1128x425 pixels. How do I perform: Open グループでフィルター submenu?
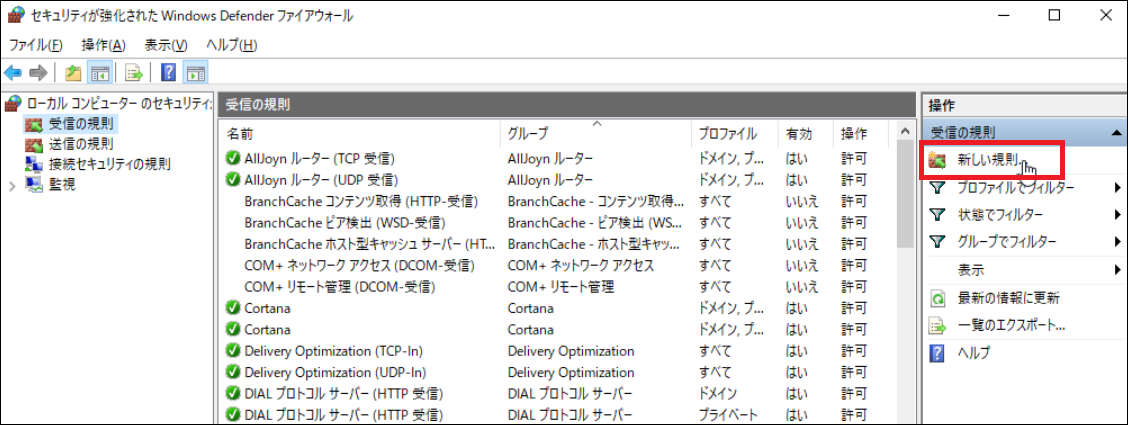click(1007, 241)
